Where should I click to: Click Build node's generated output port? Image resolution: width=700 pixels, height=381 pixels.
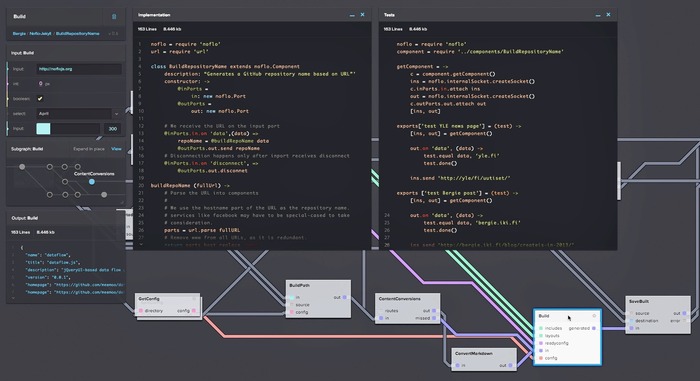tap(594, 328)
